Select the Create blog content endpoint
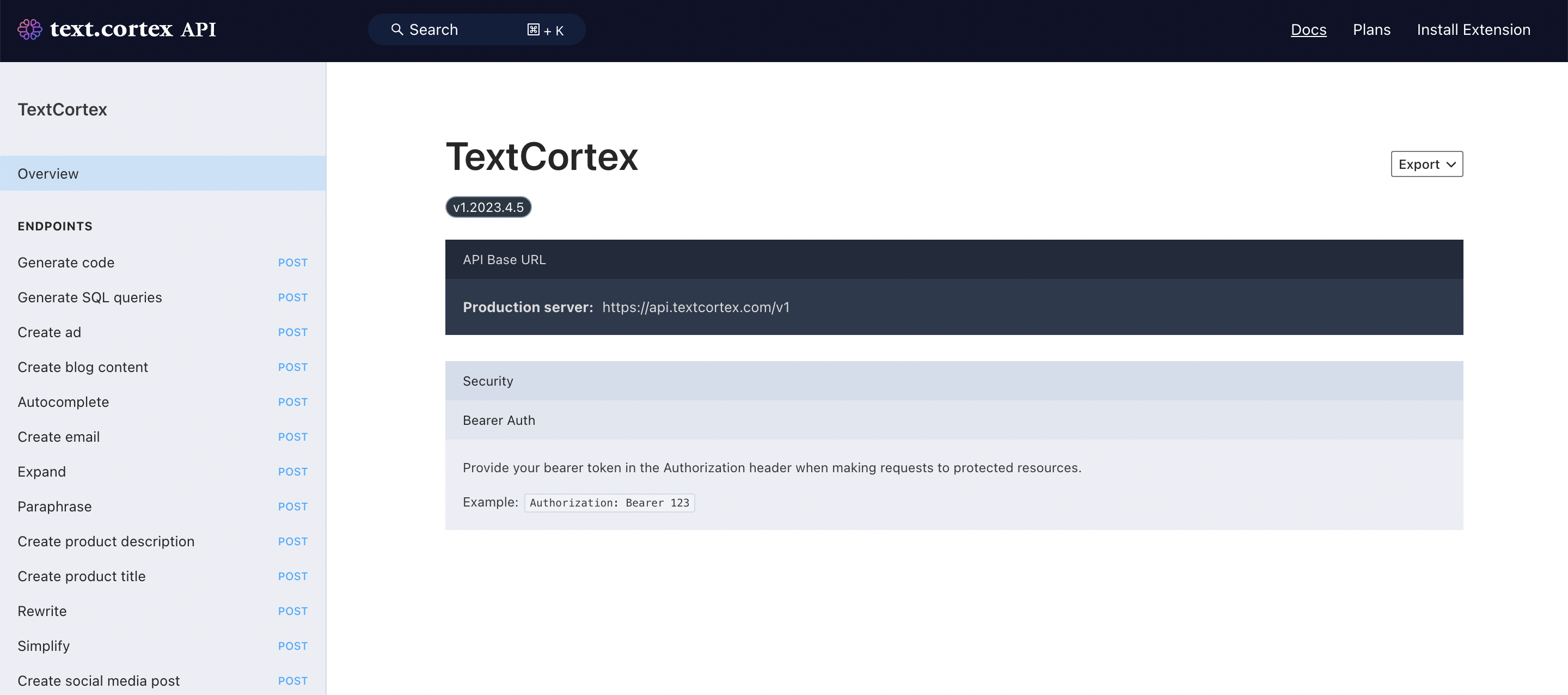Image resolution: width=1568 pixels, height=695 pixels. [x=83, y=367]
